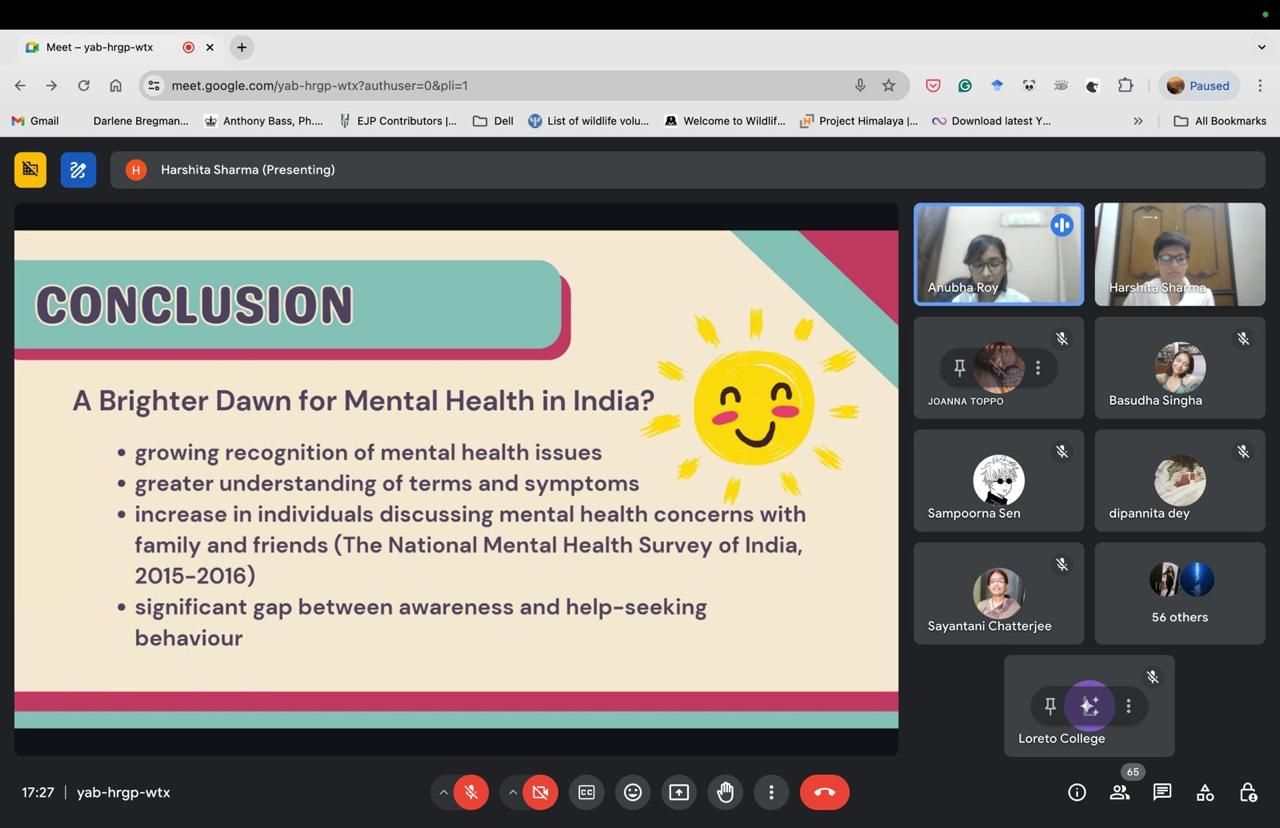Leave the call with red hang-up button

coord(824,792)
